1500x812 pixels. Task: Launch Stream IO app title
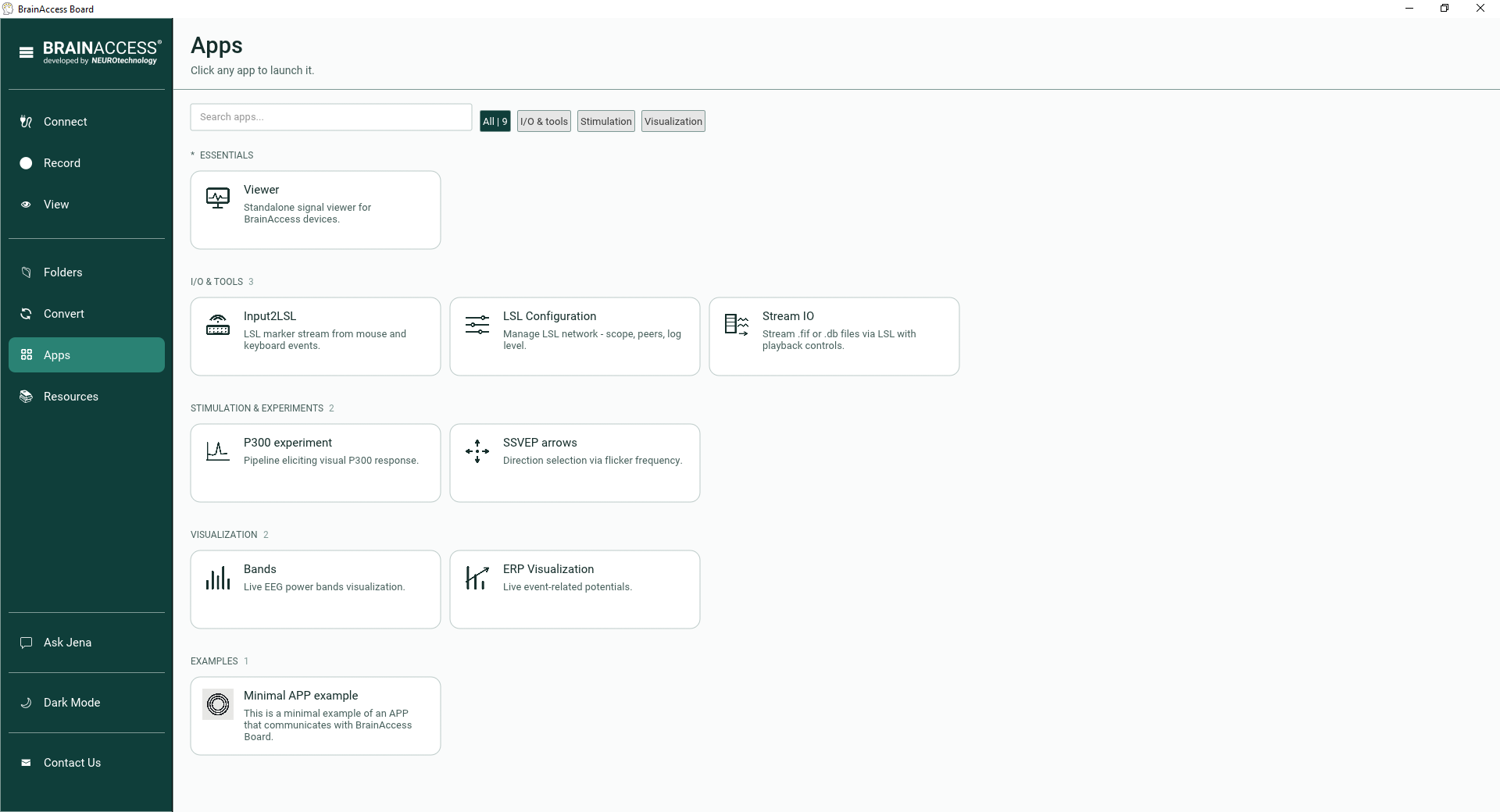point(788,316)
